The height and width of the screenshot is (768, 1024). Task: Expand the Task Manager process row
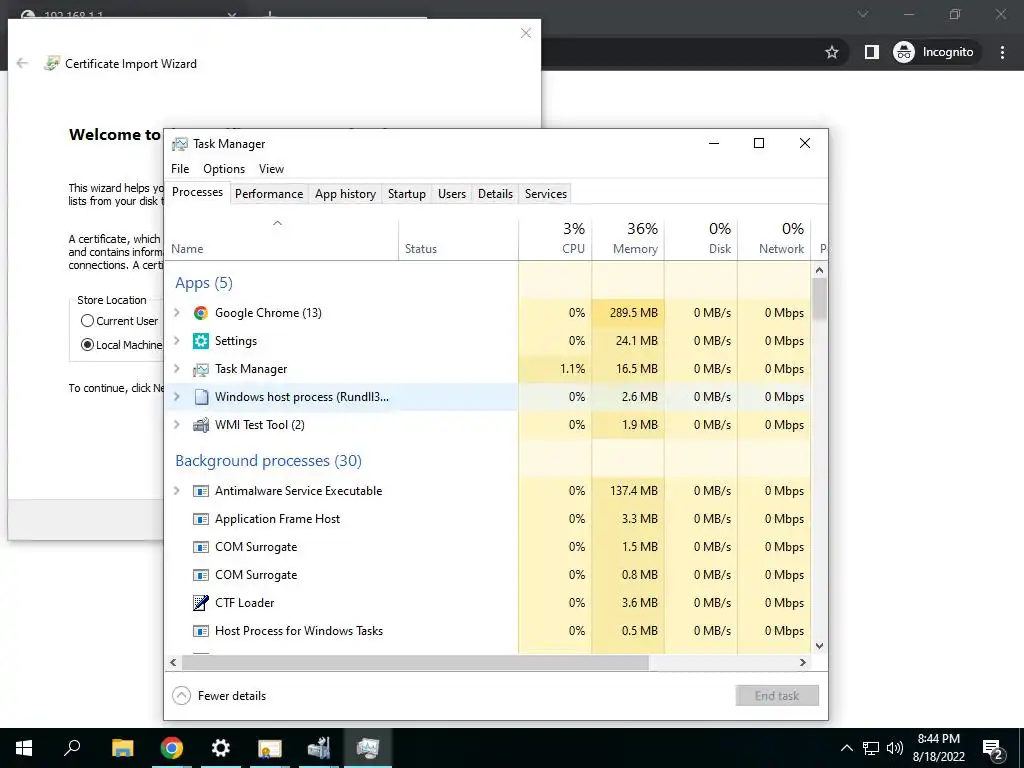point(176,369)
